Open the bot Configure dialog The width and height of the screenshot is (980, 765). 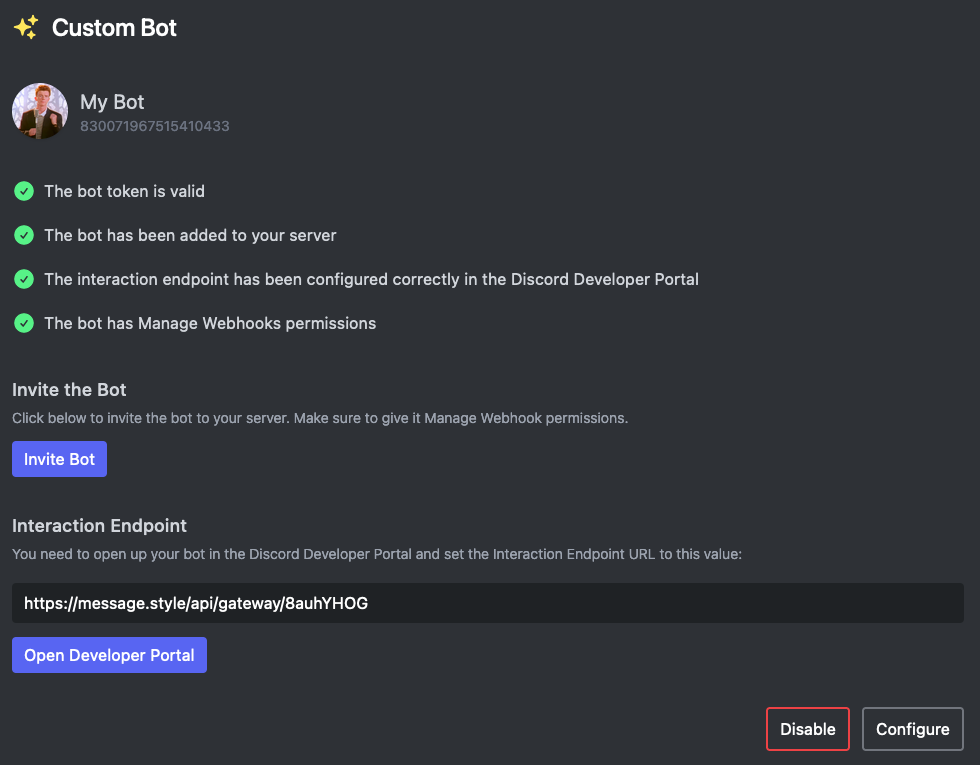pyautogui.click(x=912, y=729)
